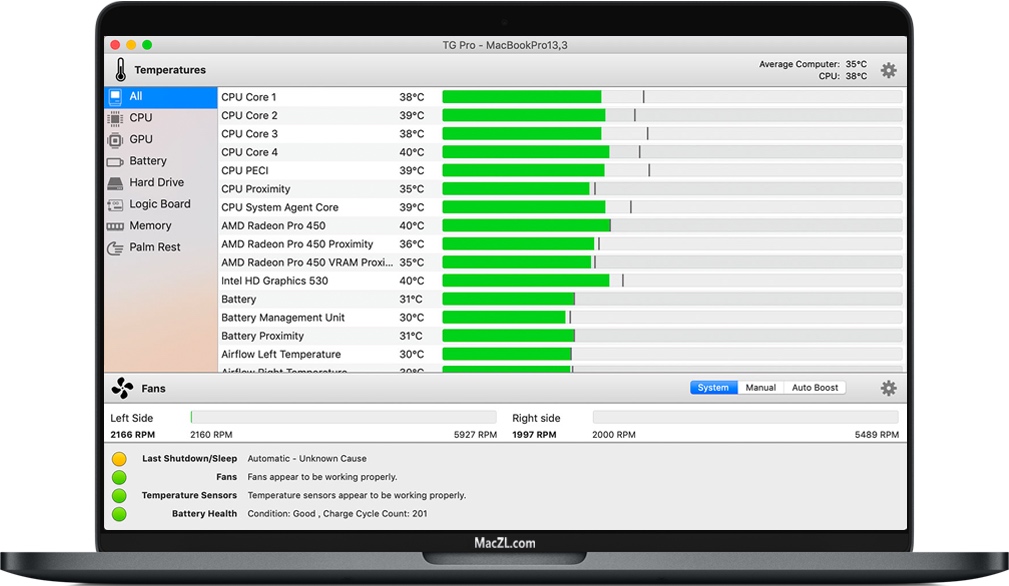Viewport: 1009px width, 586px height.
Task: Click the Battery icon in sidebar
Action: [x=115, y=161]
